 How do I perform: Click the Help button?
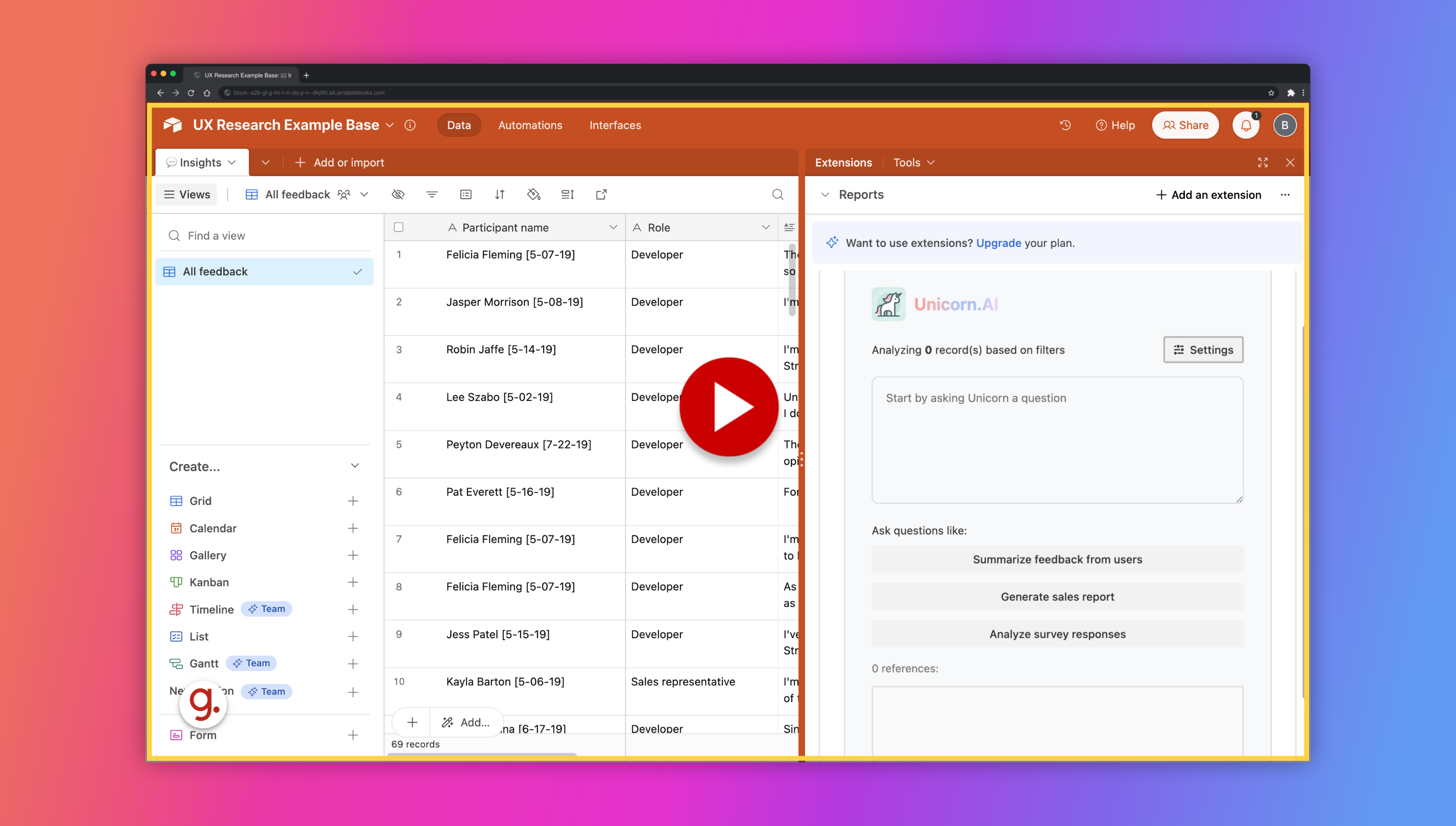click(x=1115, y=125)
